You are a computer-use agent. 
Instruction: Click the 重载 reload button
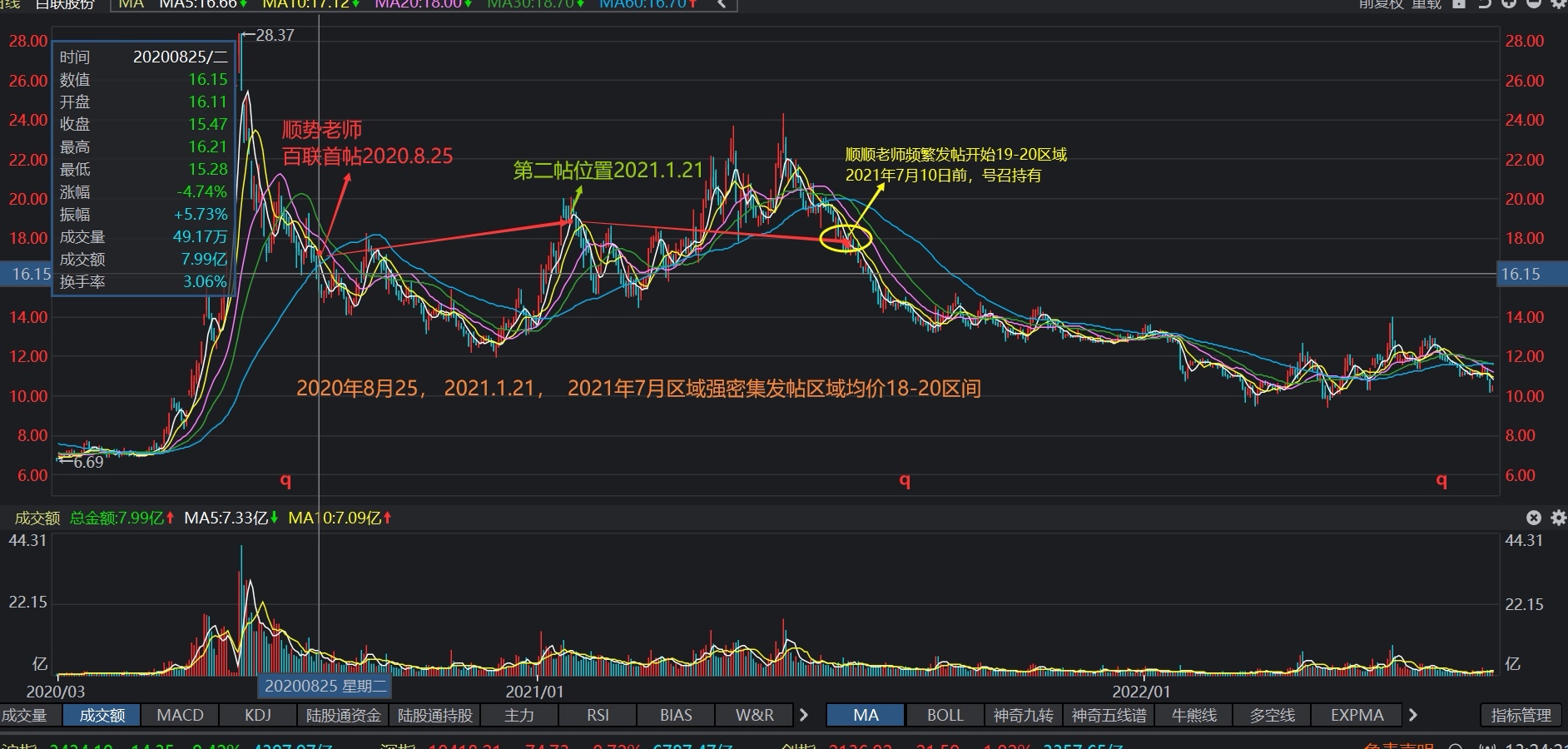1426,3
